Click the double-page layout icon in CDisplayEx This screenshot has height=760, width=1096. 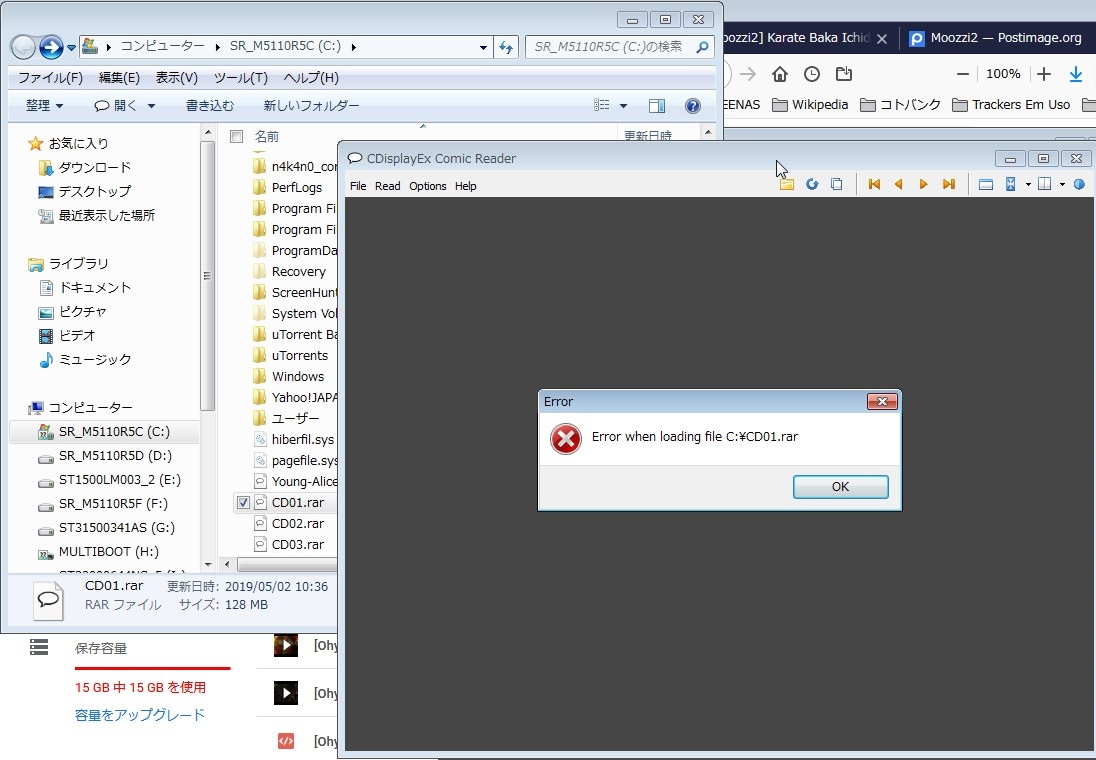[1045, 185]
